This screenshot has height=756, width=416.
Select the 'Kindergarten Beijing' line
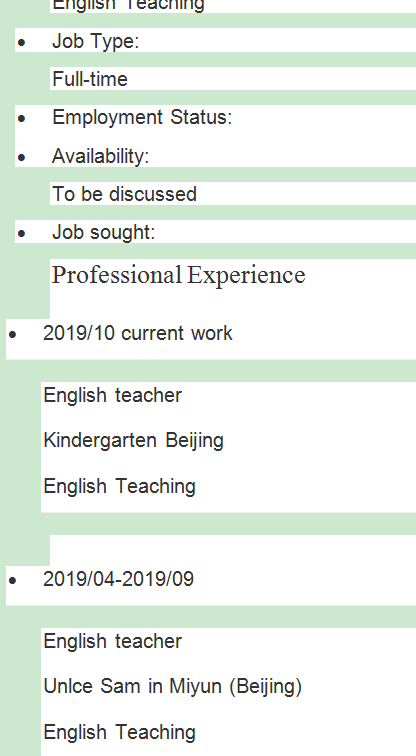[134, 441]
